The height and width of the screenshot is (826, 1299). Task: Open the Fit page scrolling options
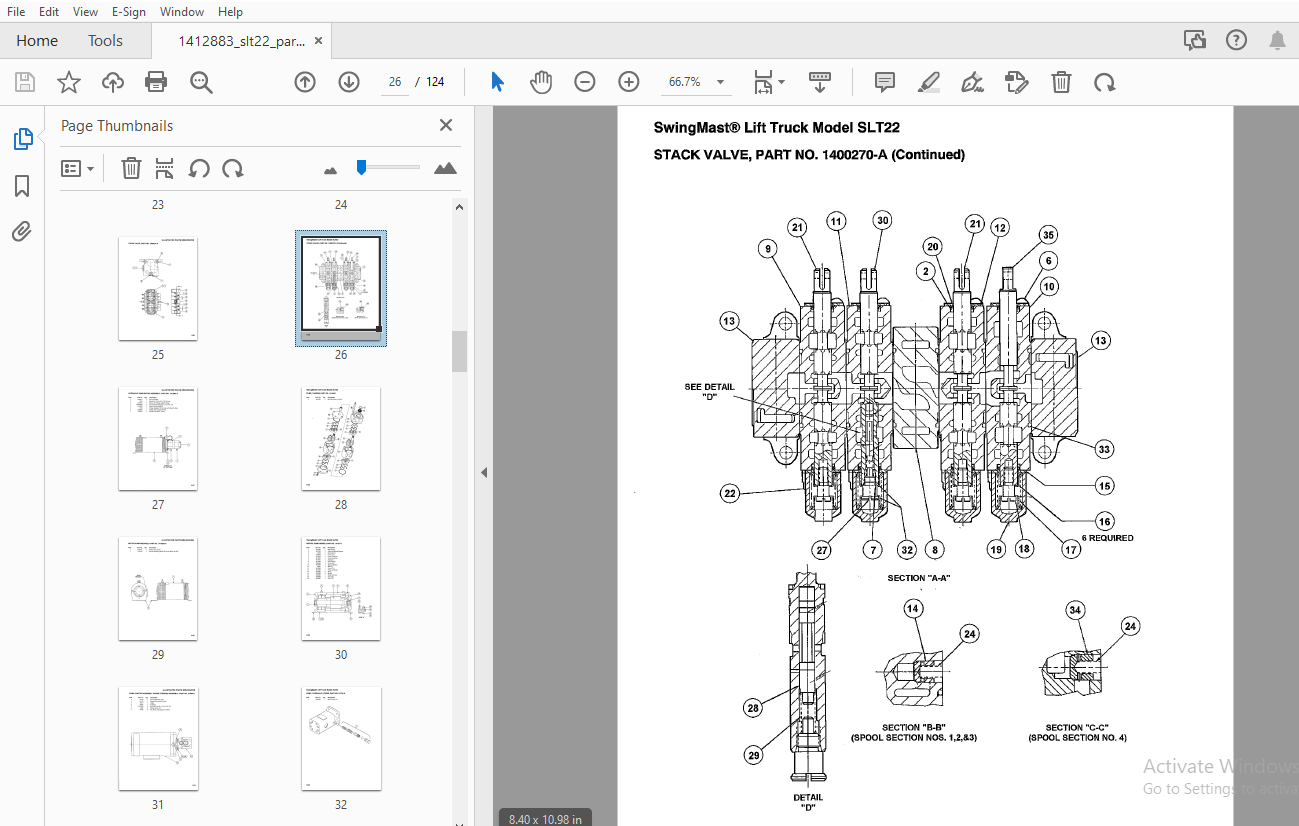(768, 82)
